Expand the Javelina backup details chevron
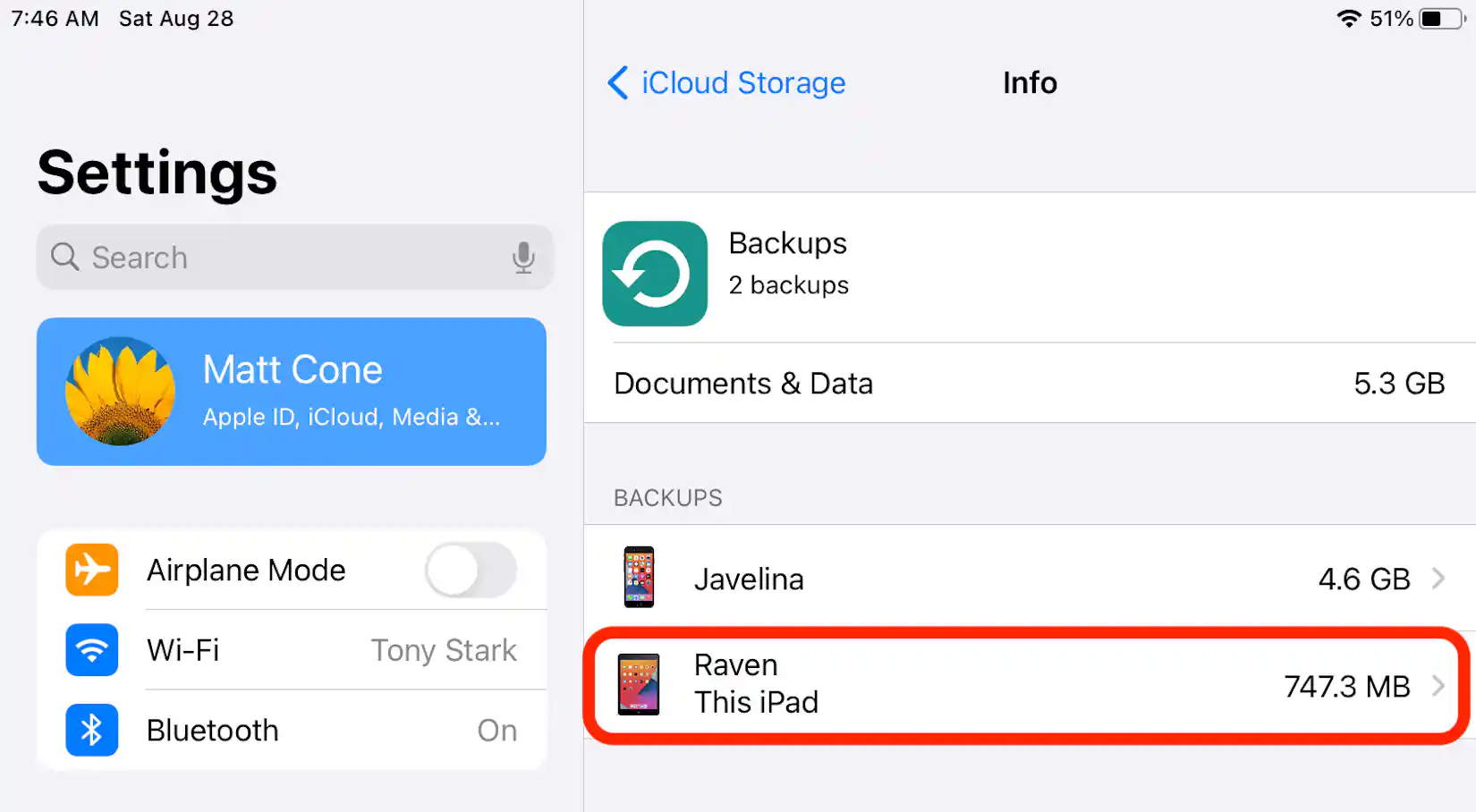This screenshot has height=812, width=1476. (1439, 578)
